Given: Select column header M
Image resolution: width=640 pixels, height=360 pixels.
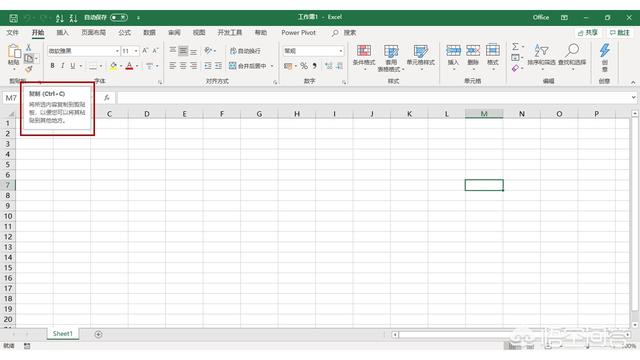Looking at the screenshot, I should [484, 114].
